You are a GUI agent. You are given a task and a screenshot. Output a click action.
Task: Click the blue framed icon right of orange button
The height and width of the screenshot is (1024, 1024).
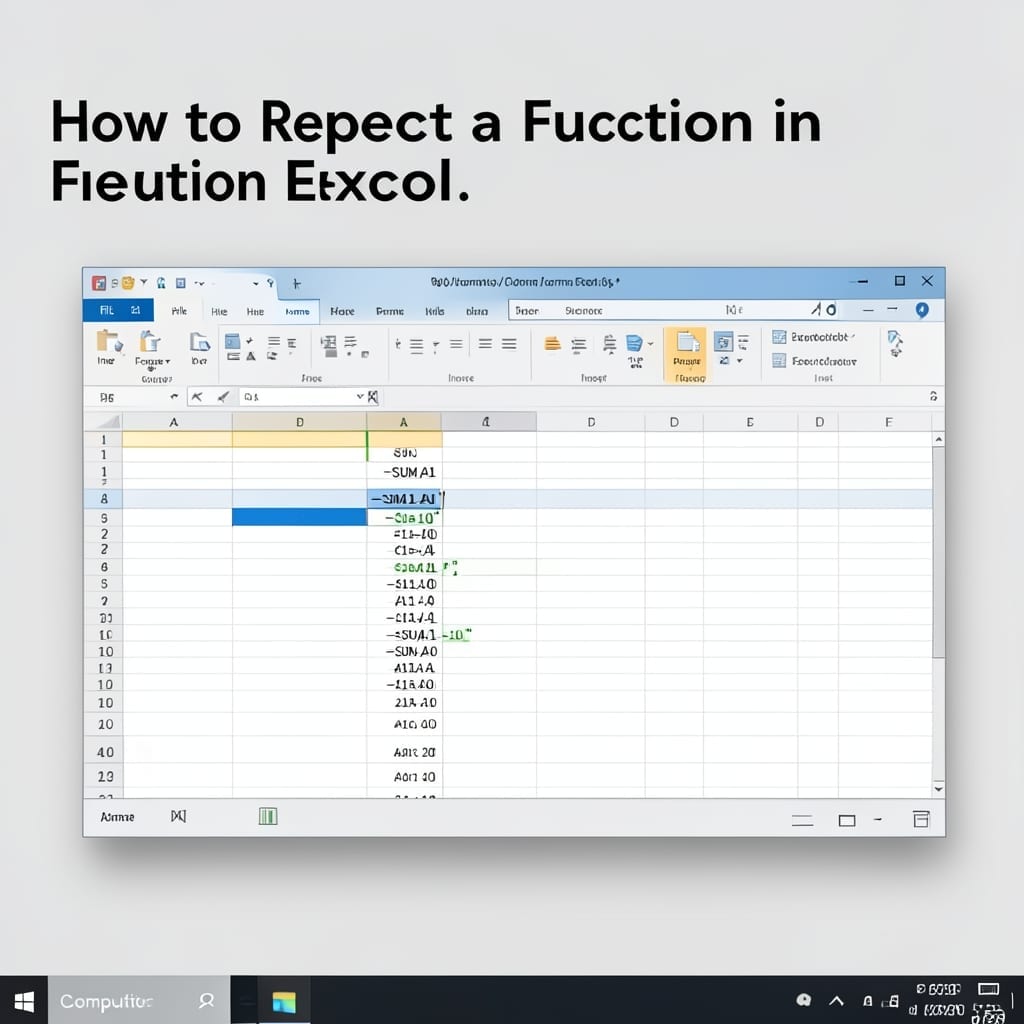tap(723, 342)
